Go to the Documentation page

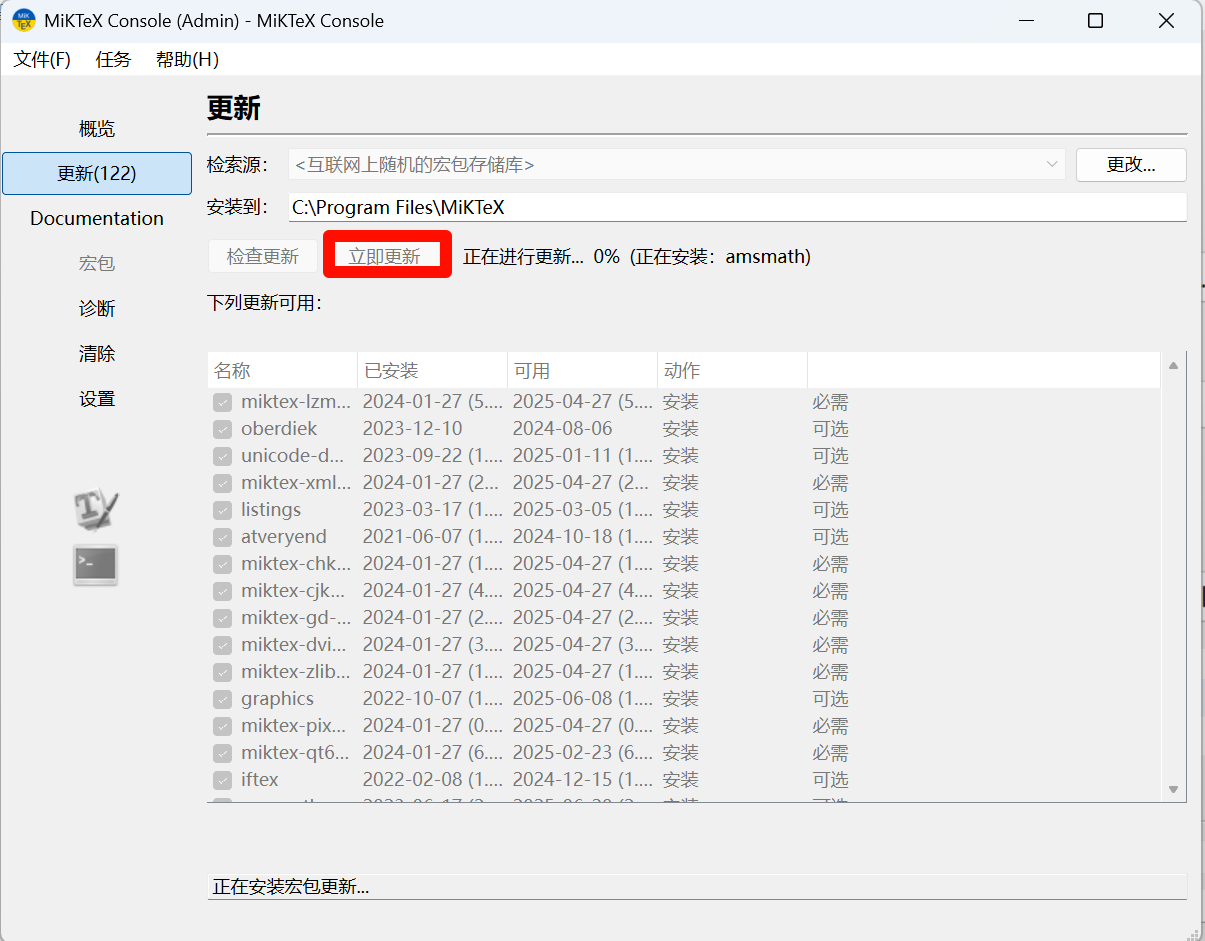97,218
